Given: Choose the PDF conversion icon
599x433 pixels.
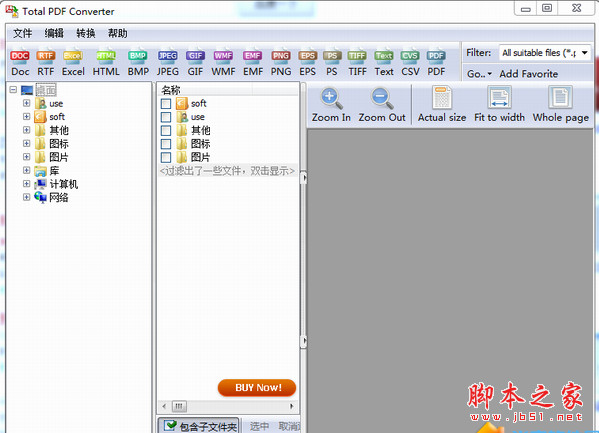Looking at the screenshot, I should pos(436,63).
